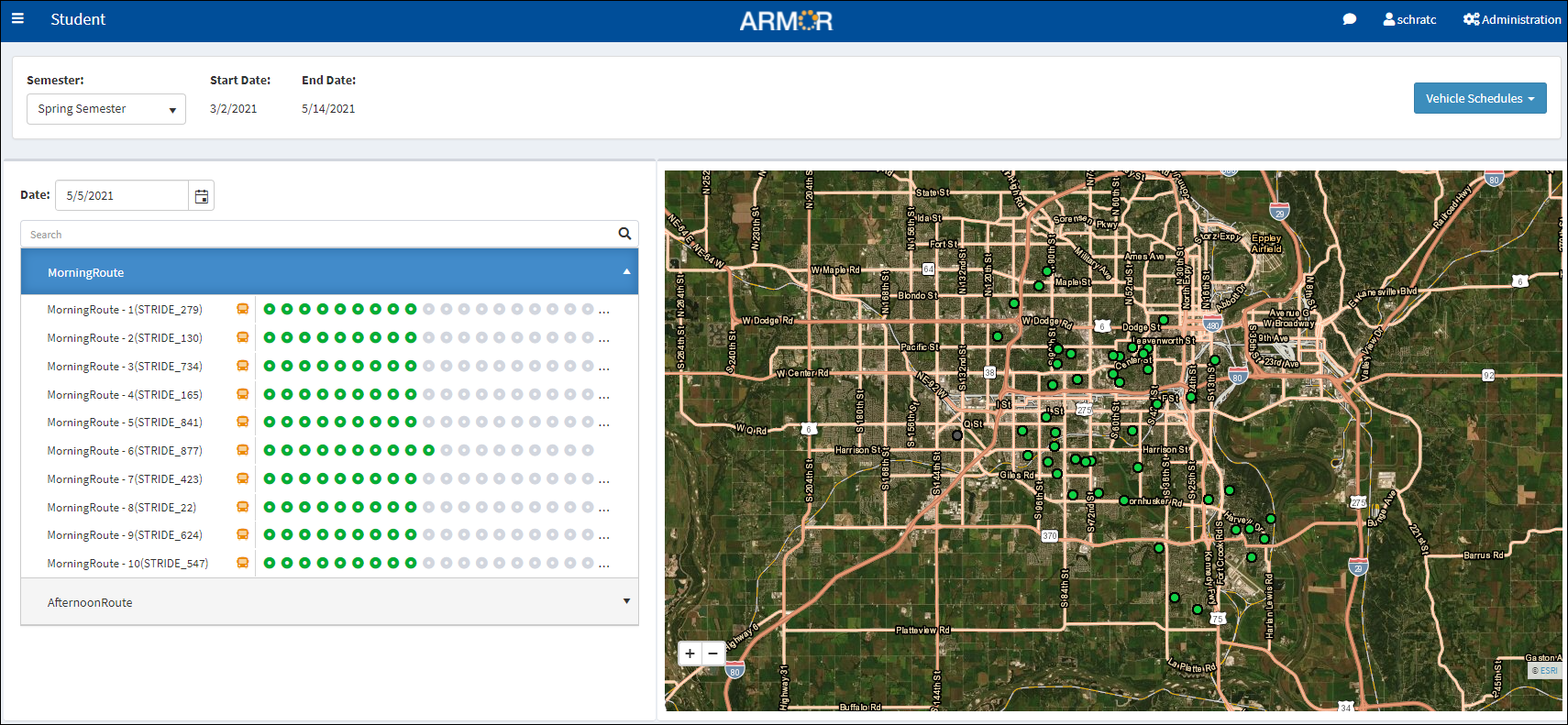
Task: Select MorningRoute - 5(STRIDE_841) route
Action: click(x=125, y=423)
